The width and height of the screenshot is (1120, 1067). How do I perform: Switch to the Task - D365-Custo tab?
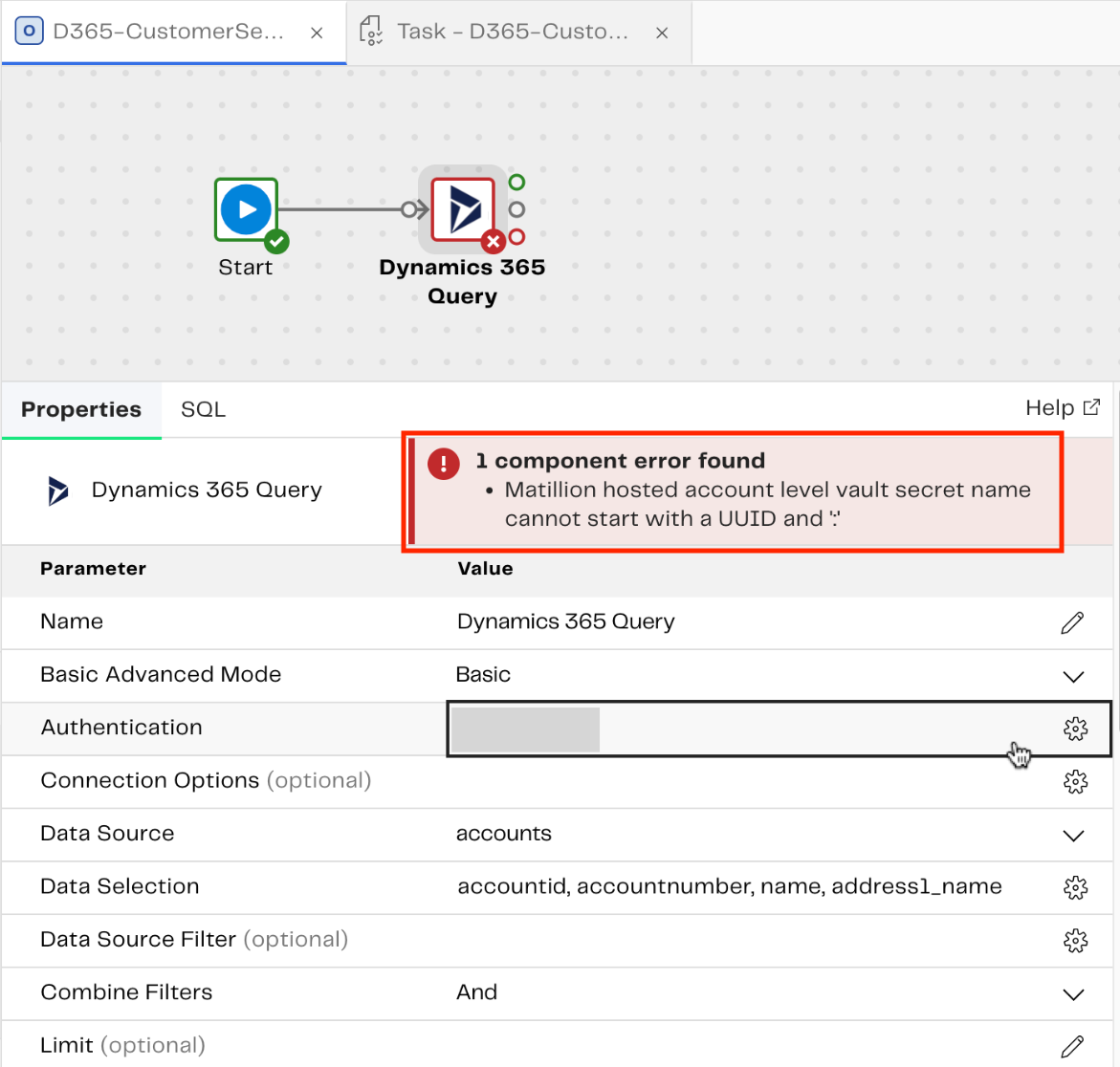point(519,32)
